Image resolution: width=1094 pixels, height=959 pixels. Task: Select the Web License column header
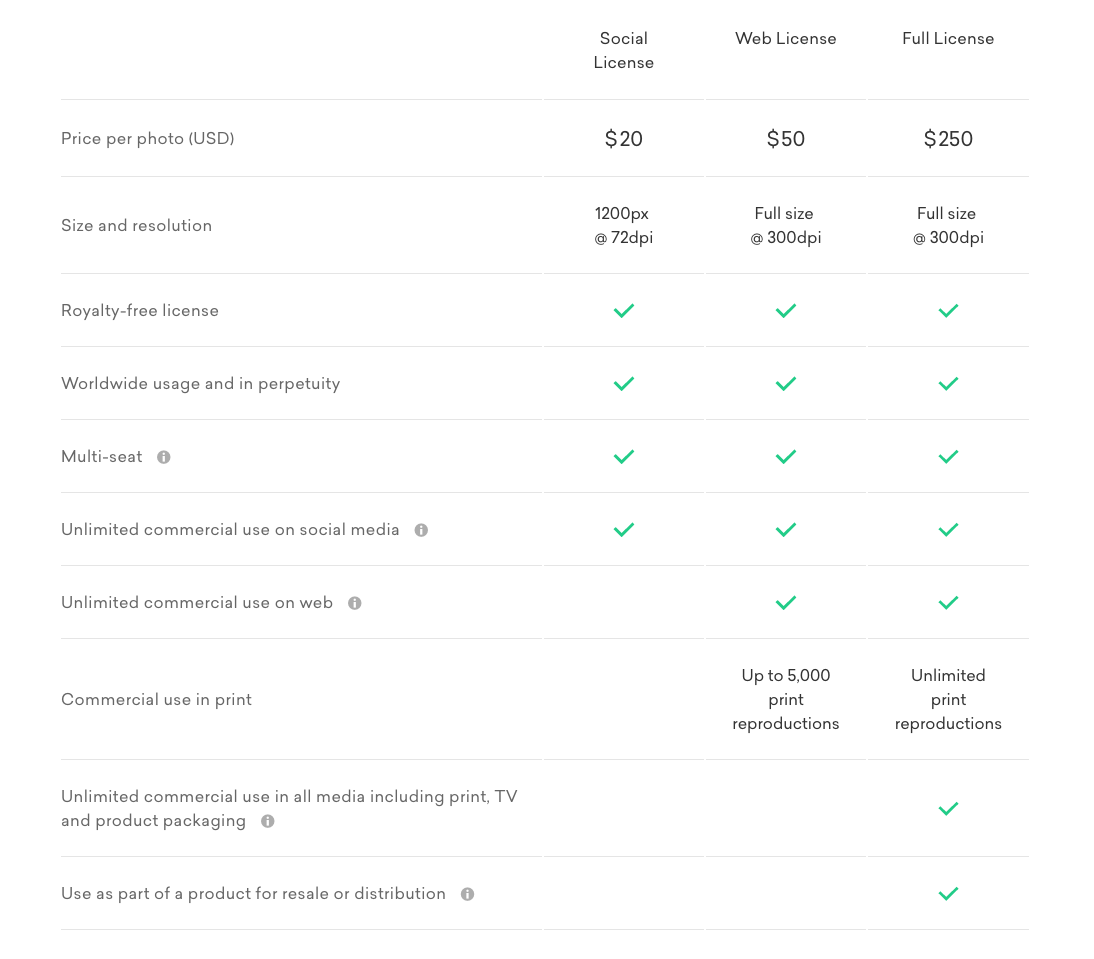786,39
